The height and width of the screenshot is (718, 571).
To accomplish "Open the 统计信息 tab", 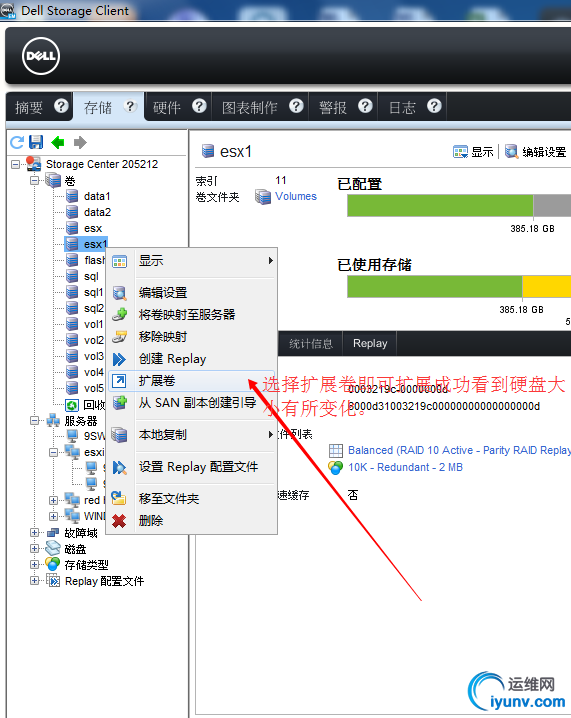I will 310,343.
